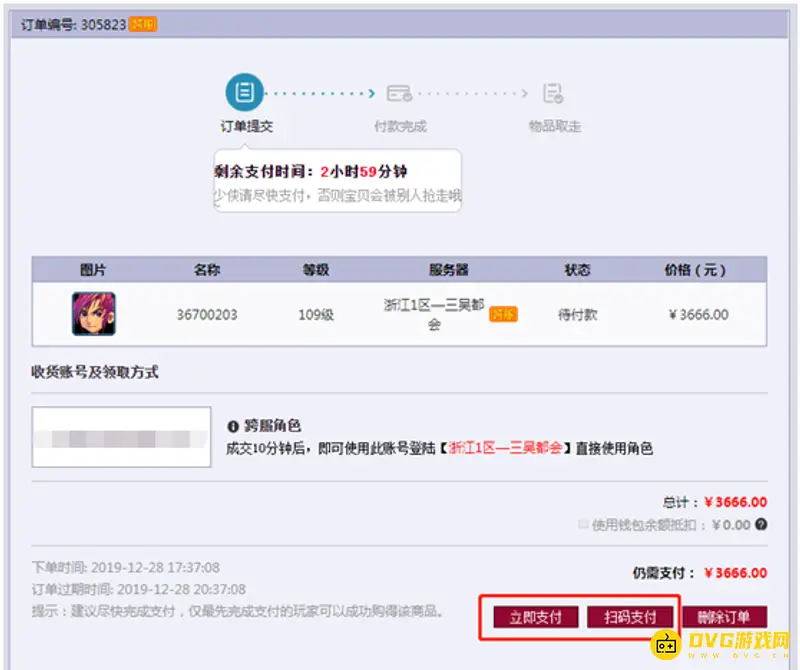This screenshot has width=800, height=670.
Task: Click the 订单过期时间 2019-12-28 20:37:08 line
Action: pos(139,589)
